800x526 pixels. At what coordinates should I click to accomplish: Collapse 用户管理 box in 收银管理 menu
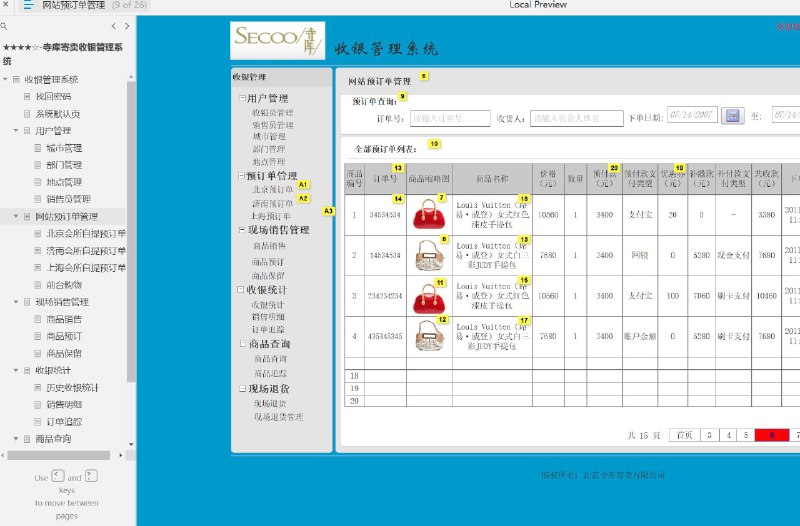(242, 97)
